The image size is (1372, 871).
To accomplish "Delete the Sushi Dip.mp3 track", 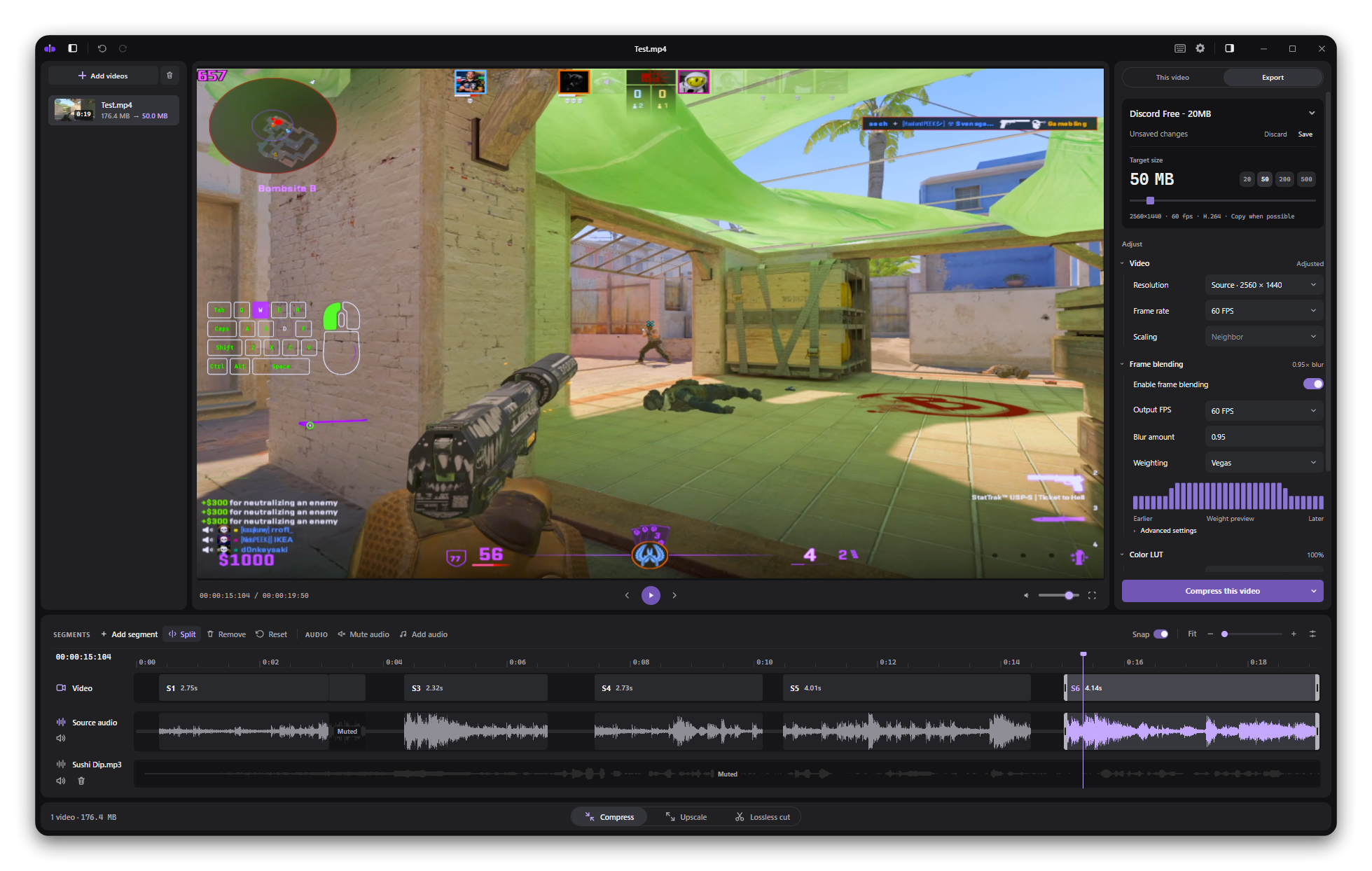I will 81,781.
